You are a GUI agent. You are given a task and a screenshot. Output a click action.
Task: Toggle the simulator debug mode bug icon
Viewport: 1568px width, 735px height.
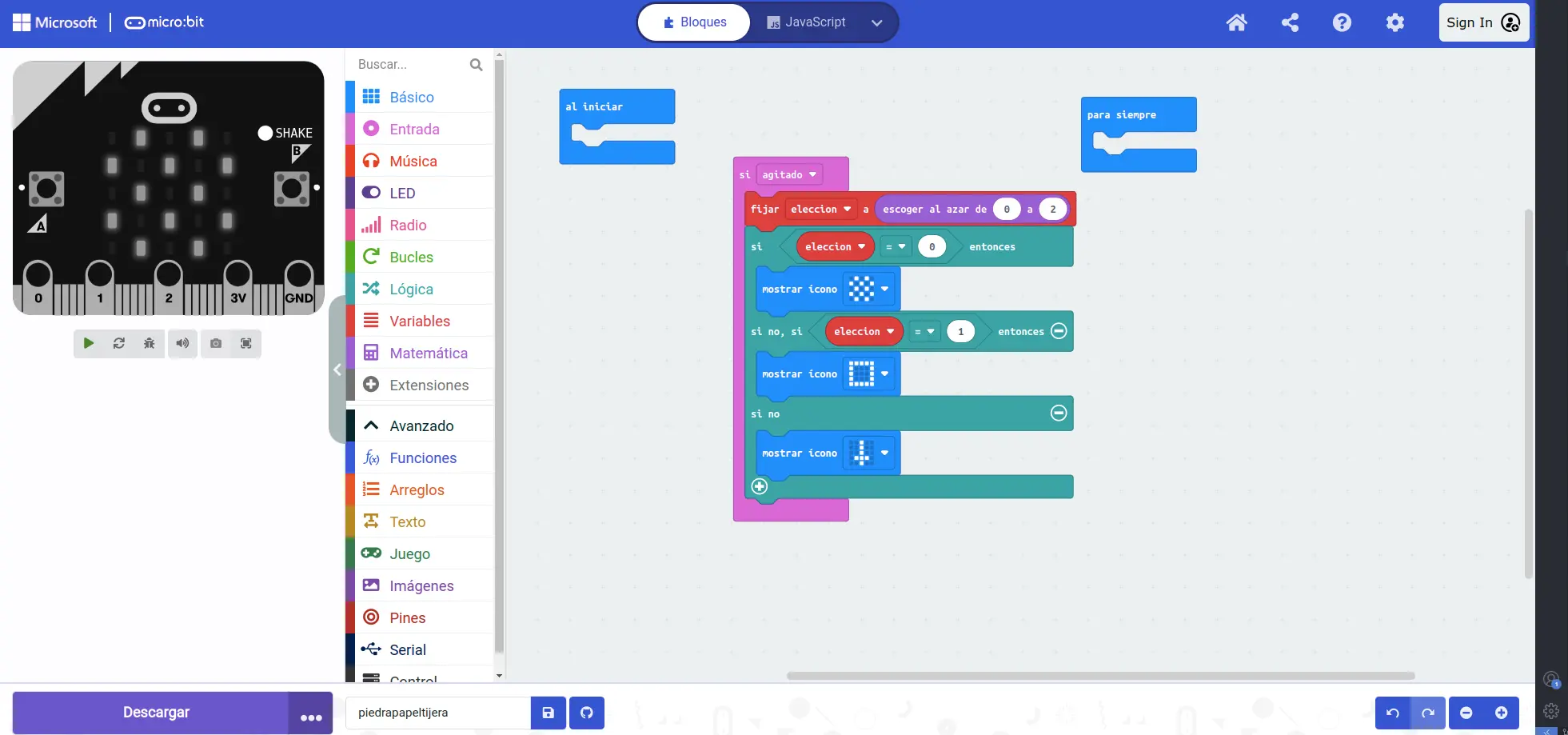[150, 343]
